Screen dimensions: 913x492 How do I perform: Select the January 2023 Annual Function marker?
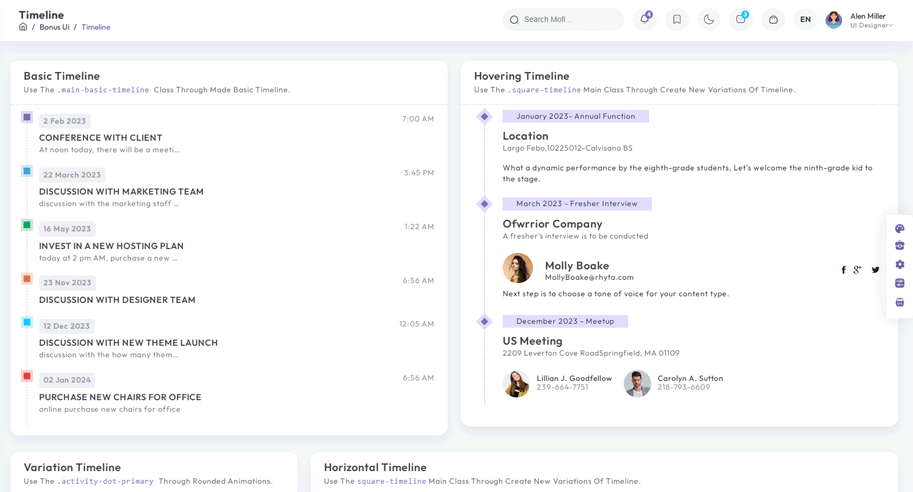pyautogui.click(x=485, y=117)
